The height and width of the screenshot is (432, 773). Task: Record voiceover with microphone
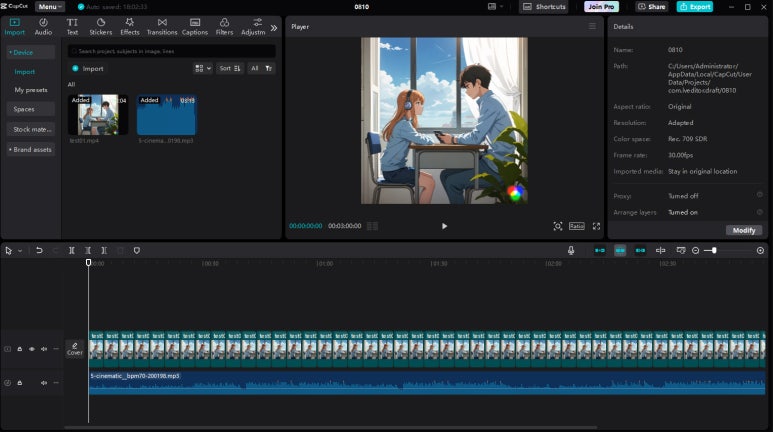coord(571,251)
